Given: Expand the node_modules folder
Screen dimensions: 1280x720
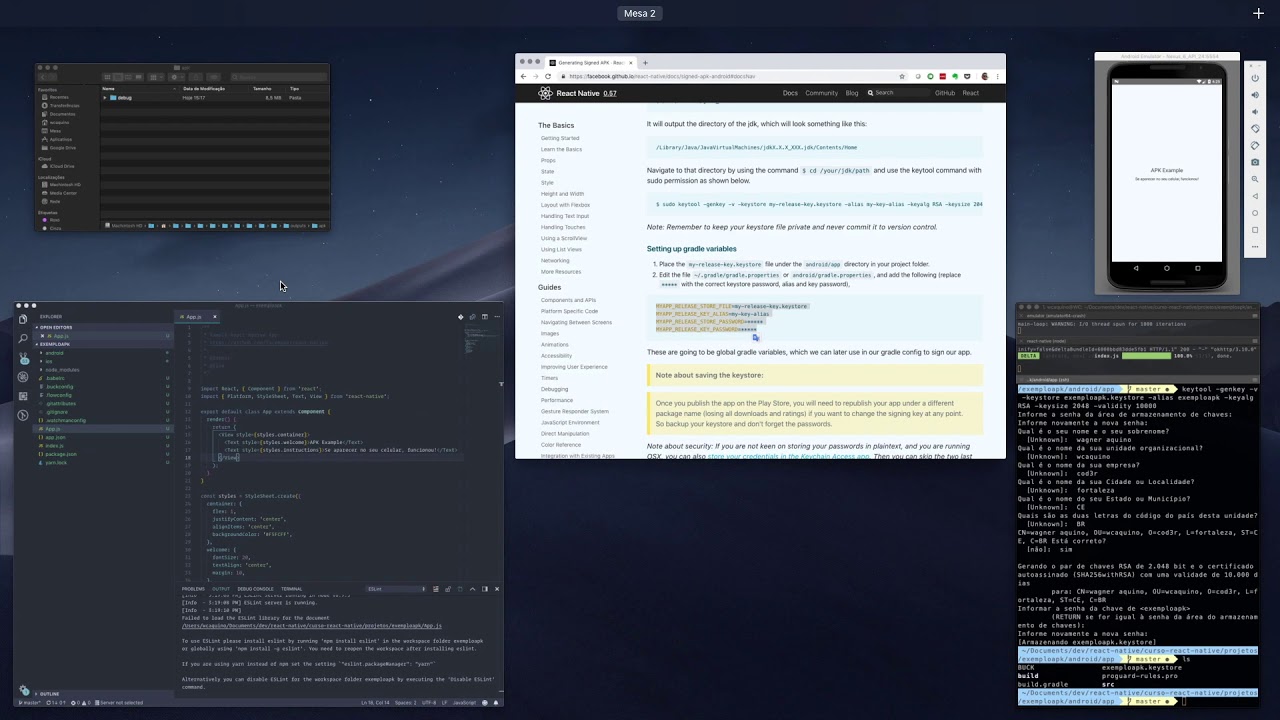Looking at the screenshot, I should tap(62, 370).
